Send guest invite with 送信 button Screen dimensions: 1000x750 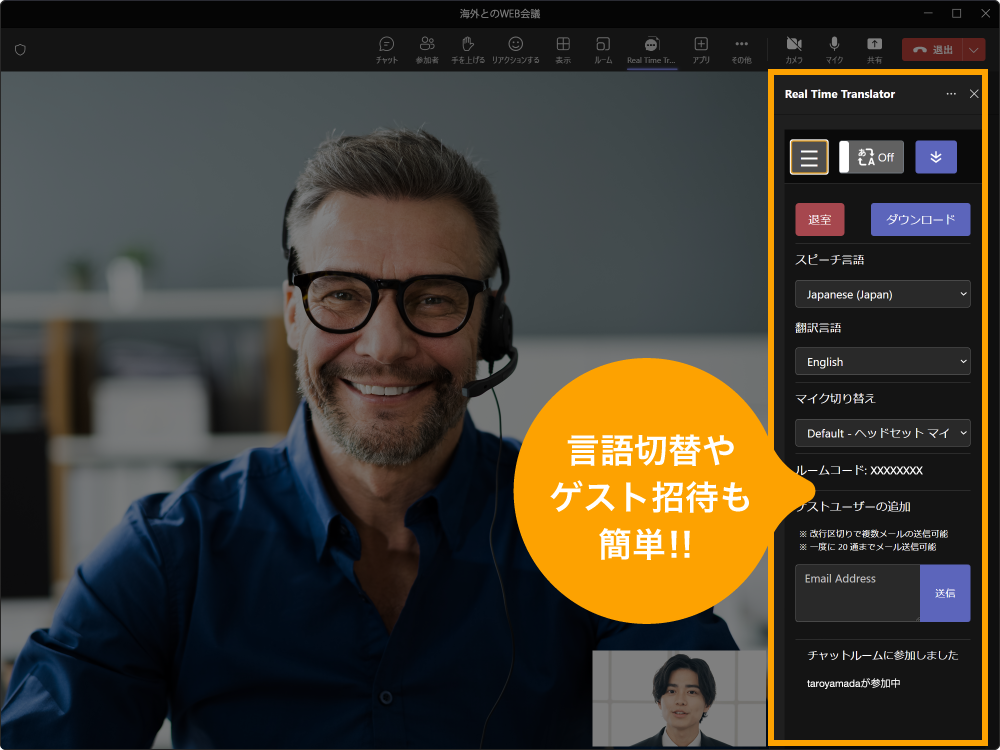[945, 592]
